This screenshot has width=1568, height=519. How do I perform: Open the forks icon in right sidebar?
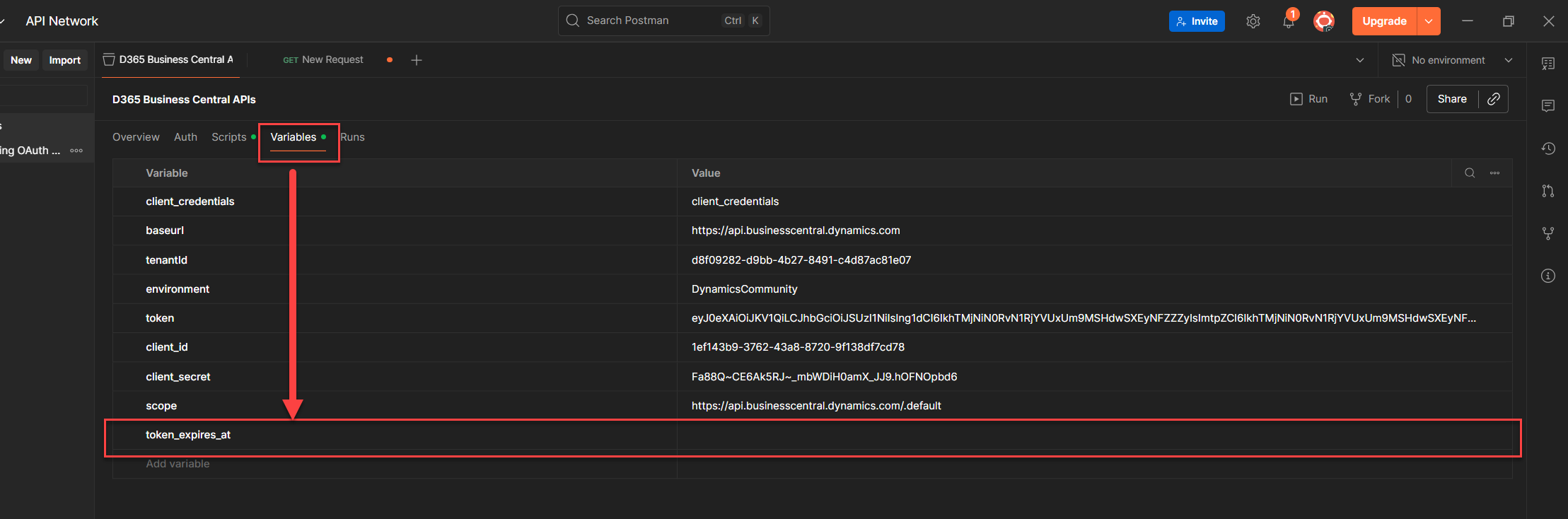pyautogui.click(x=1548, y=233)
